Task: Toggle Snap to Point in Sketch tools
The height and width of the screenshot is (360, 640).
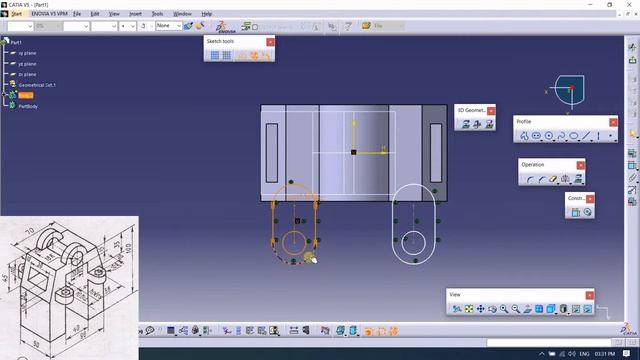Action: pos(227,56)
